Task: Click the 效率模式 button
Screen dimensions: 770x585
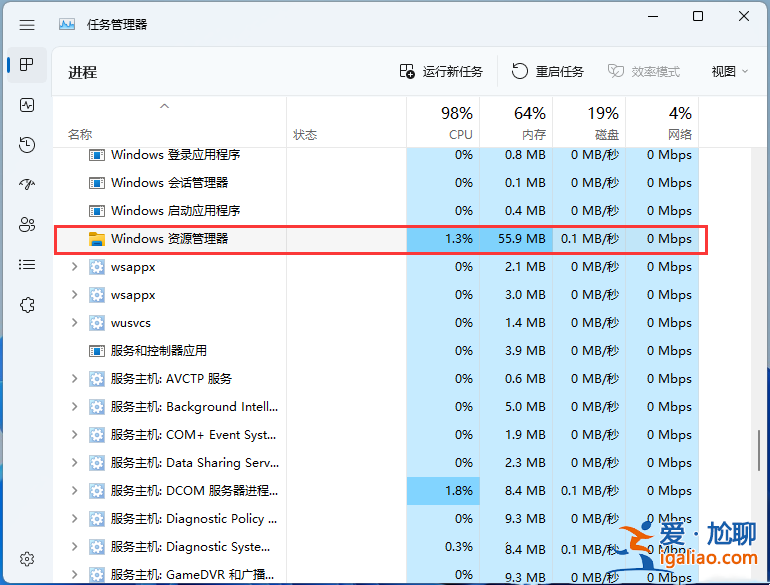Action: 644,72
